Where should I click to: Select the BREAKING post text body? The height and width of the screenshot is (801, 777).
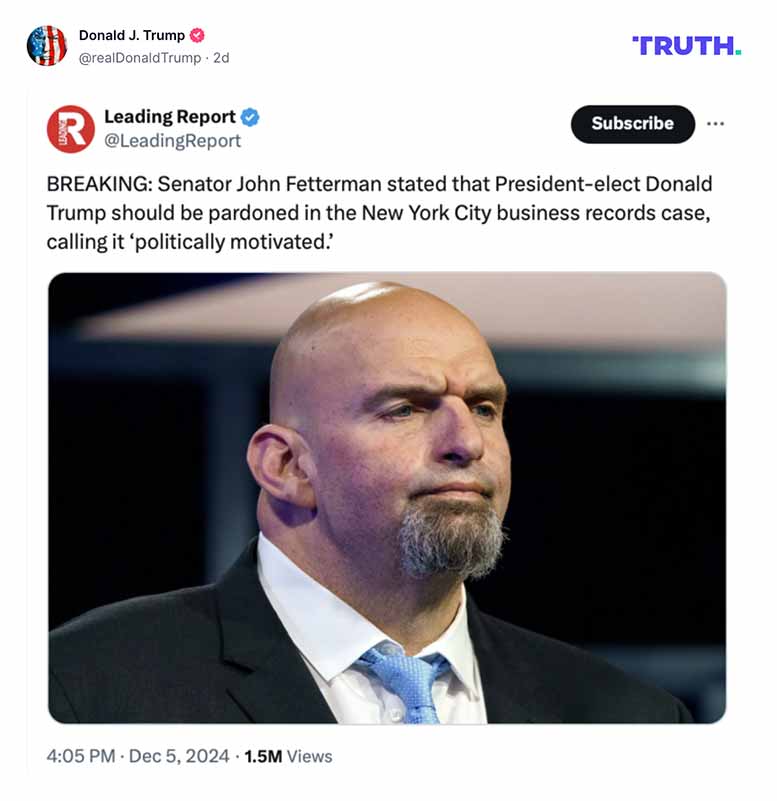[x=378, y=211]
